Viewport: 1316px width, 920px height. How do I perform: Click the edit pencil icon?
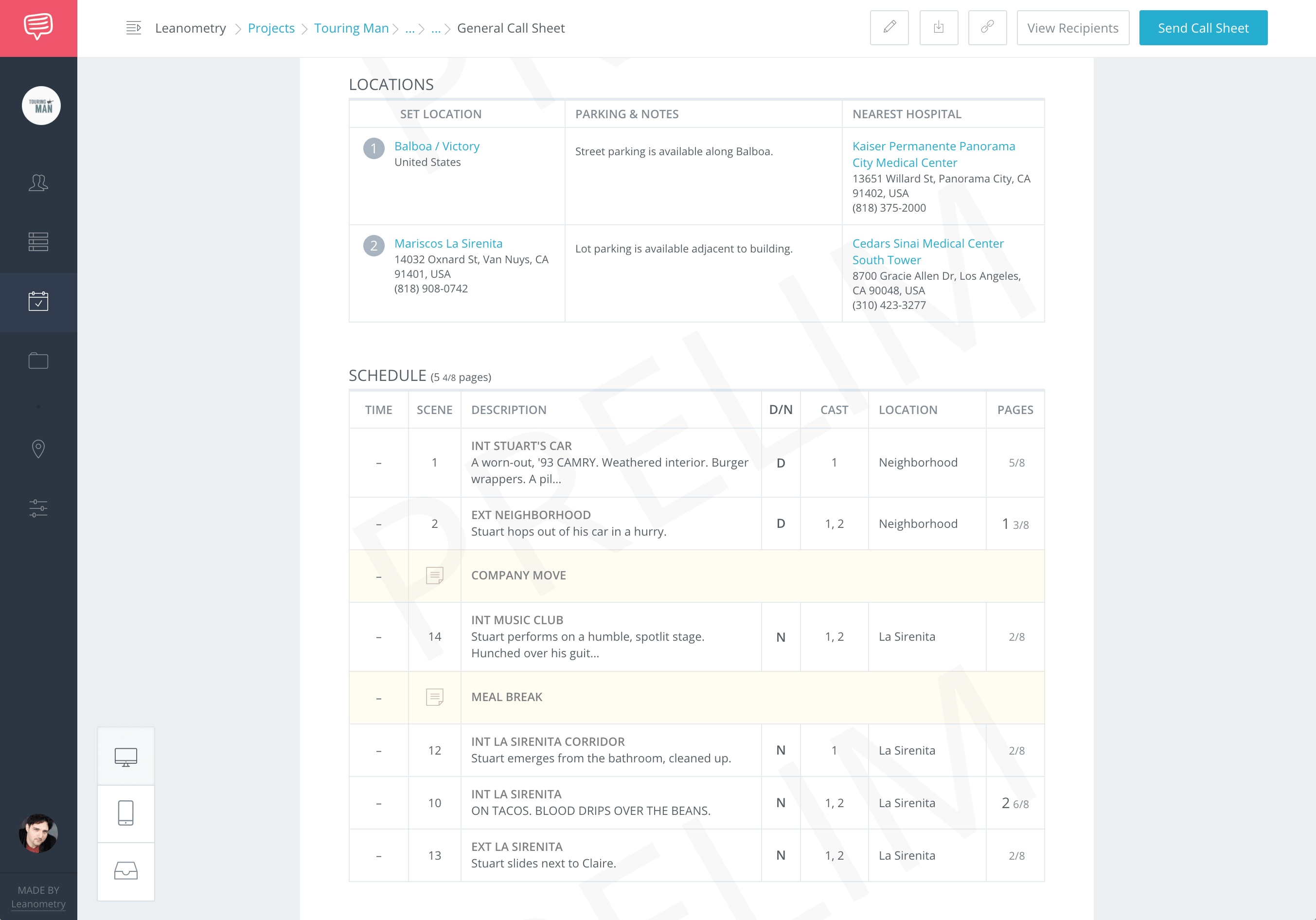click(x=889, y=27)
